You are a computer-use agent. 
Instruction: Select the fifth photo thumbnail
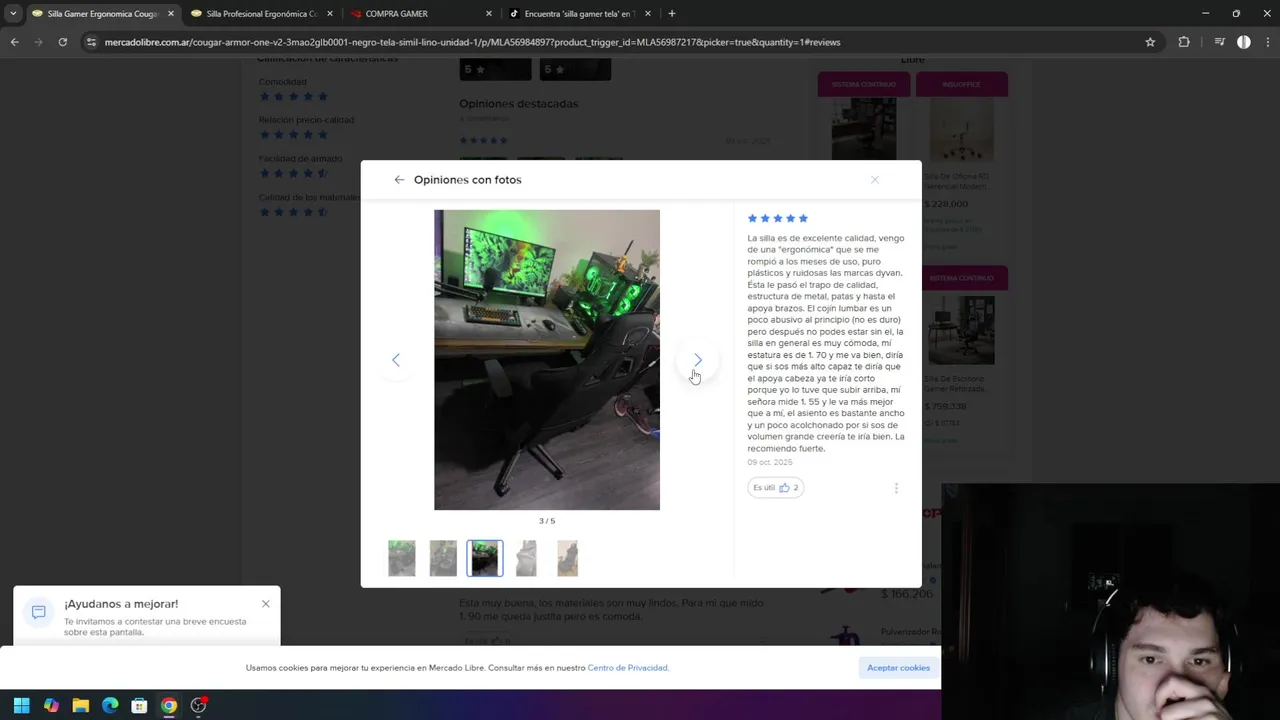[567, 558]
